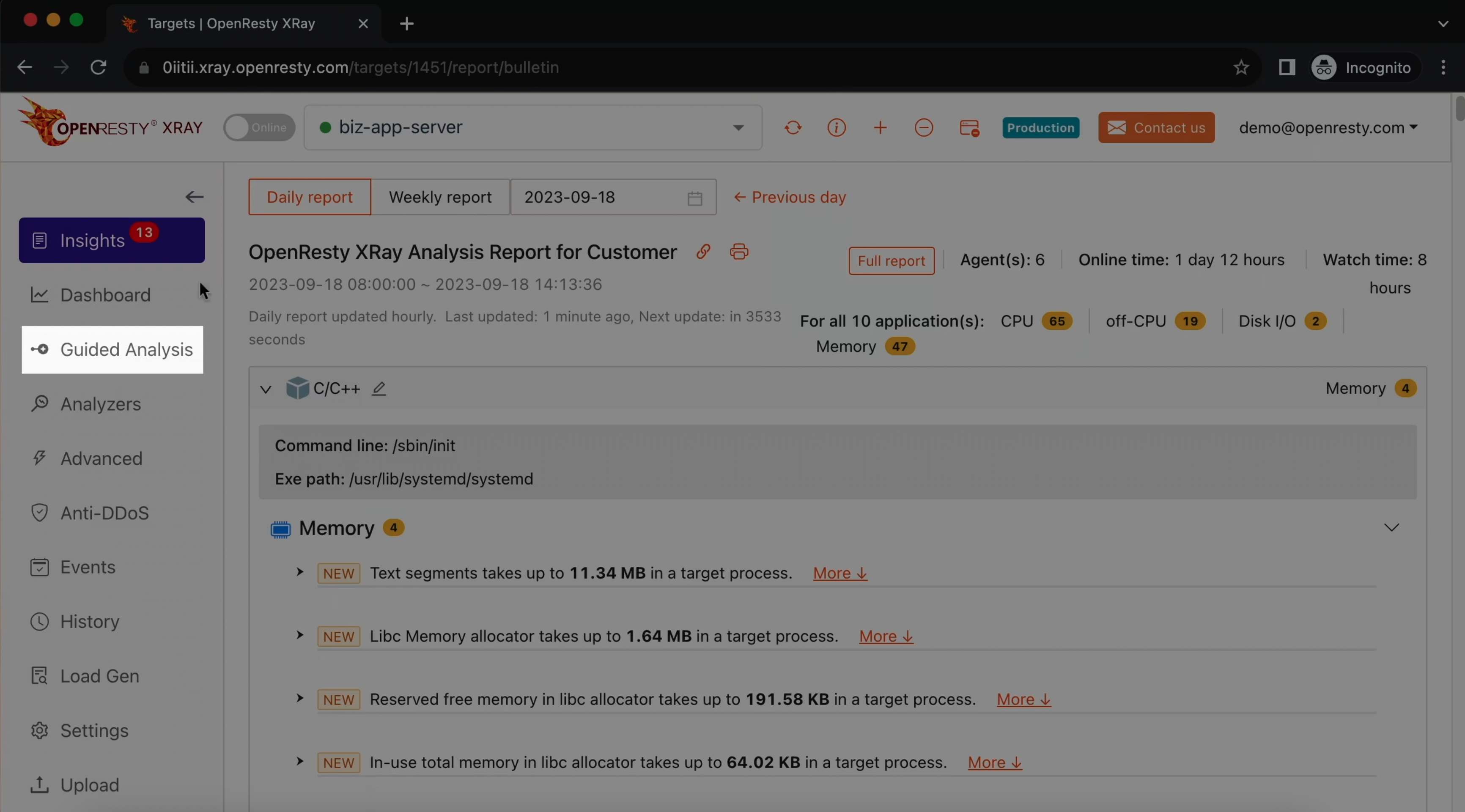
Task: Go to Previous day
Action: pos(789,197)
